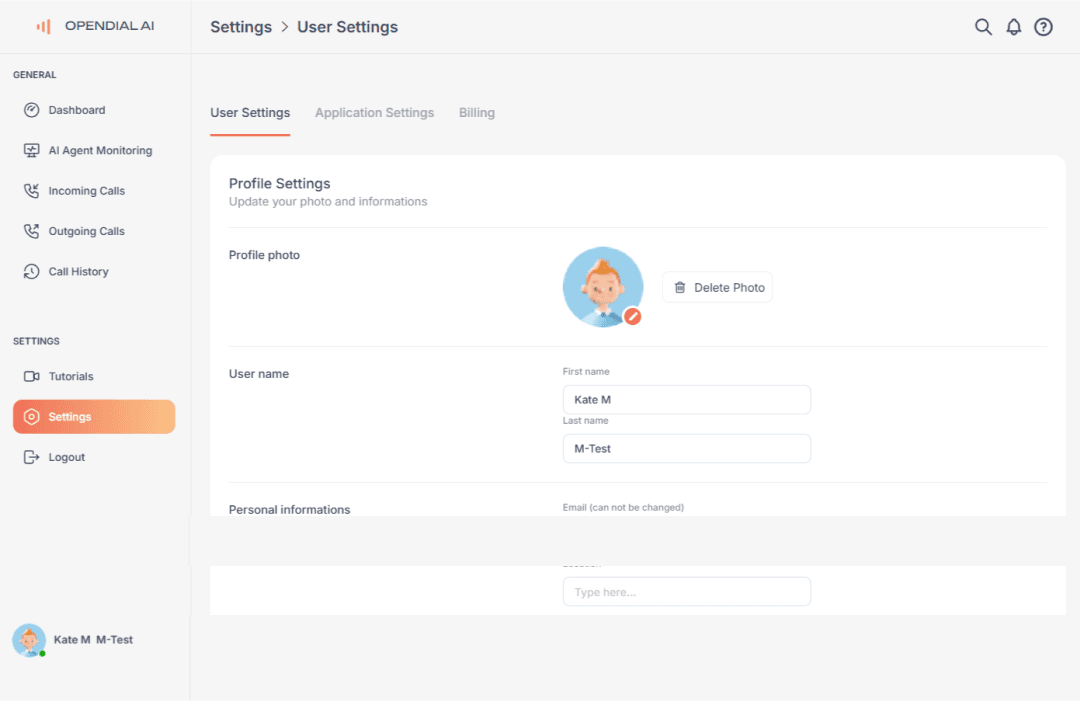Image resolution: width=1080 pixels, height=701 pixels.
Task: Click the Kate M avatar at bottom left
Action: click(x=29, y=640)
